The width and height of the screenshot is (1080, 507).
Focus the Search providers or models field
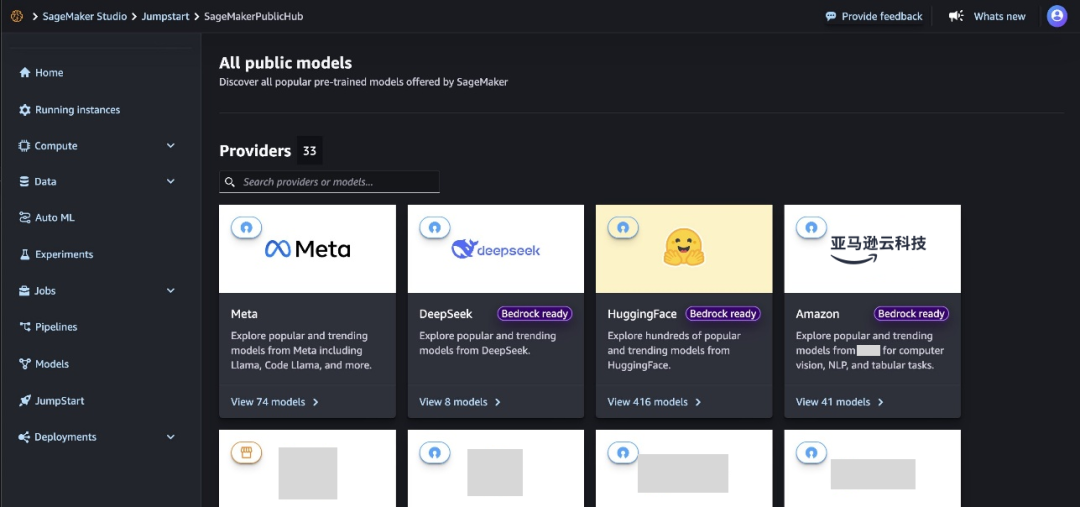click(329, 182)
